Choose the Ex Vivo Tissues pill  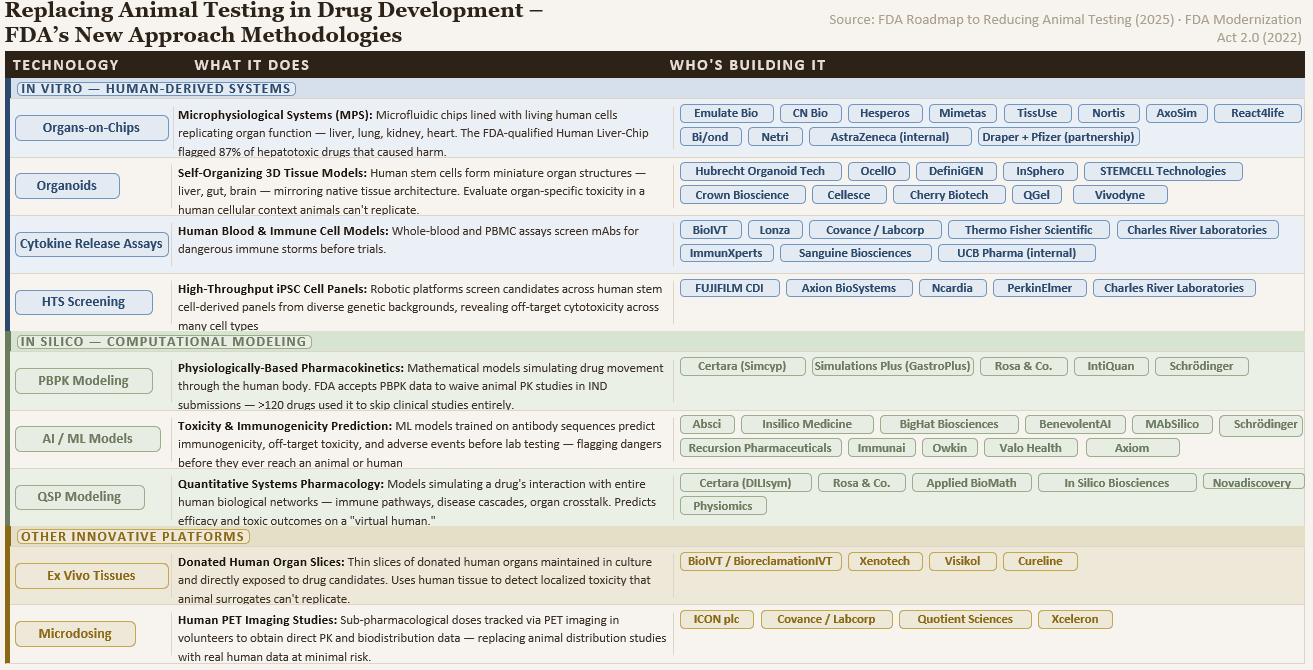91,576
